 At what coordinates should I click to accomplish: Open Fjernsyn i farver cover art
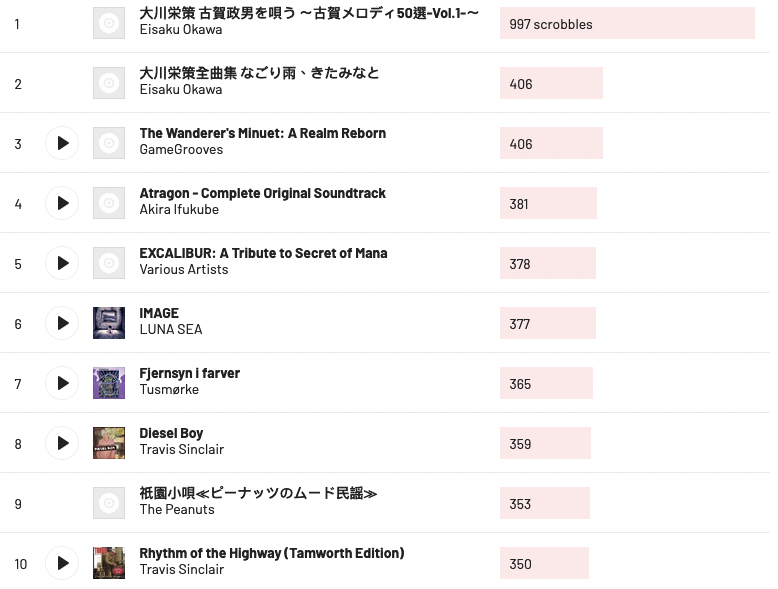click(x=109, y=383)
